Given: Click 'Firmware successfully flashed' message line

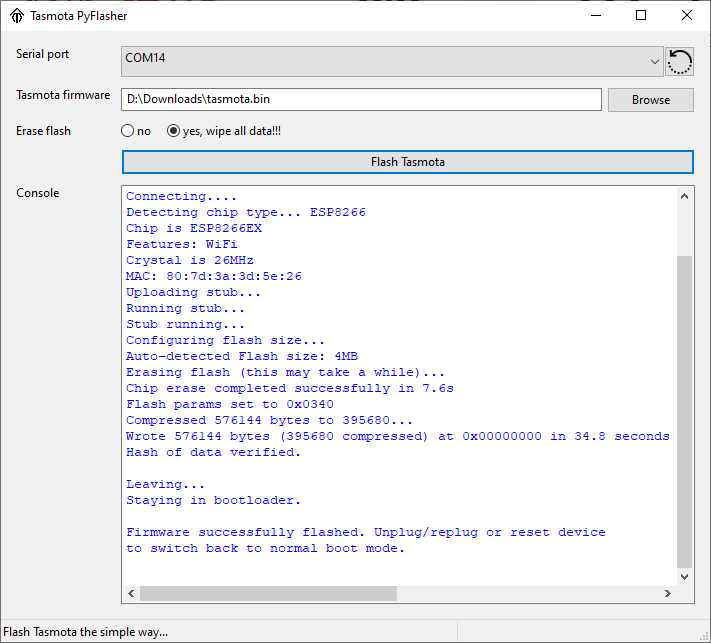Looking at the screenshot, I should pos(365,532).
